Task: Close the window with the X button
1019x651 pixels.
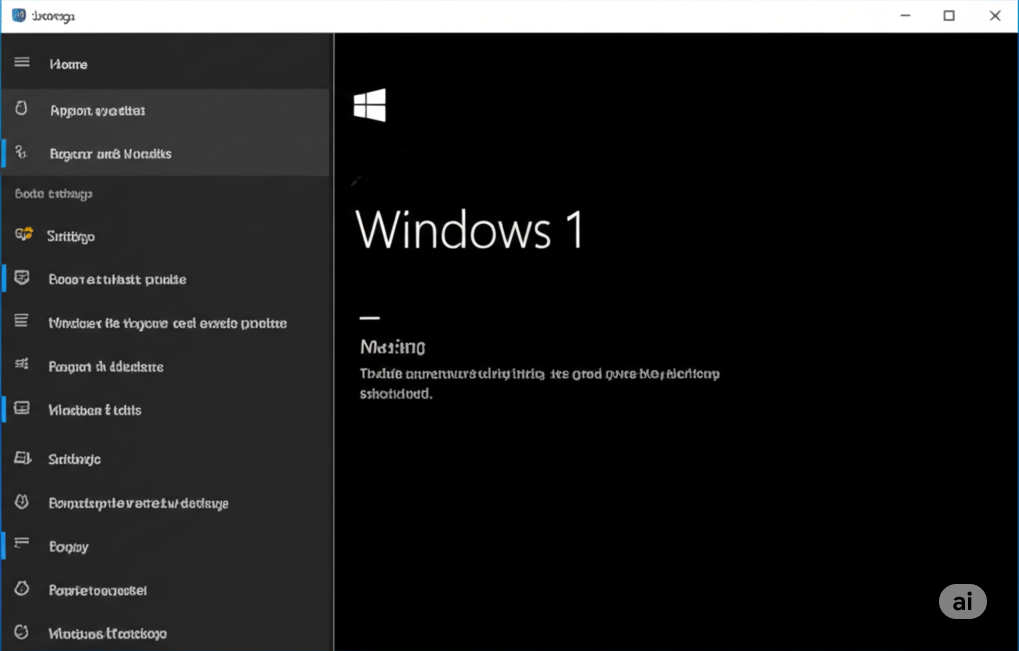Action: coord(995,16)
